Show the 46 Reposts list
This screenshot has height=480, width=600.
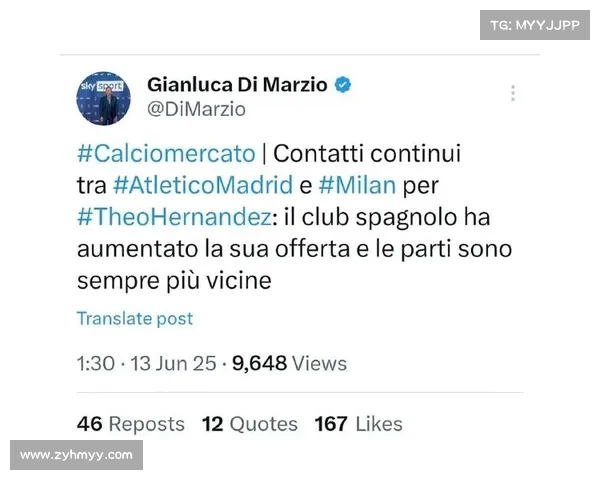point(130,424)
